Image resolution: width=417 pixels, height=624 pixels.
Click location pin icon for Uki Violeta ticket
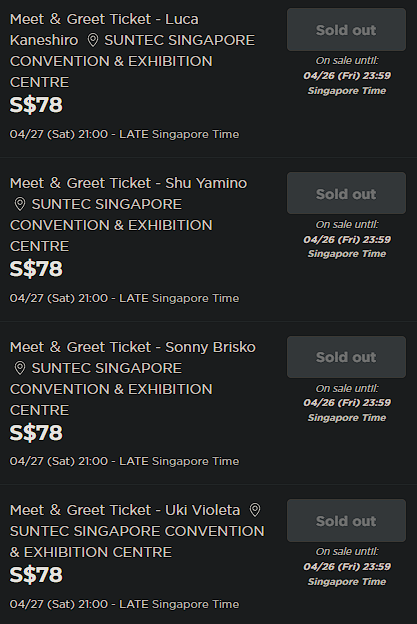[x=255, y=510]
